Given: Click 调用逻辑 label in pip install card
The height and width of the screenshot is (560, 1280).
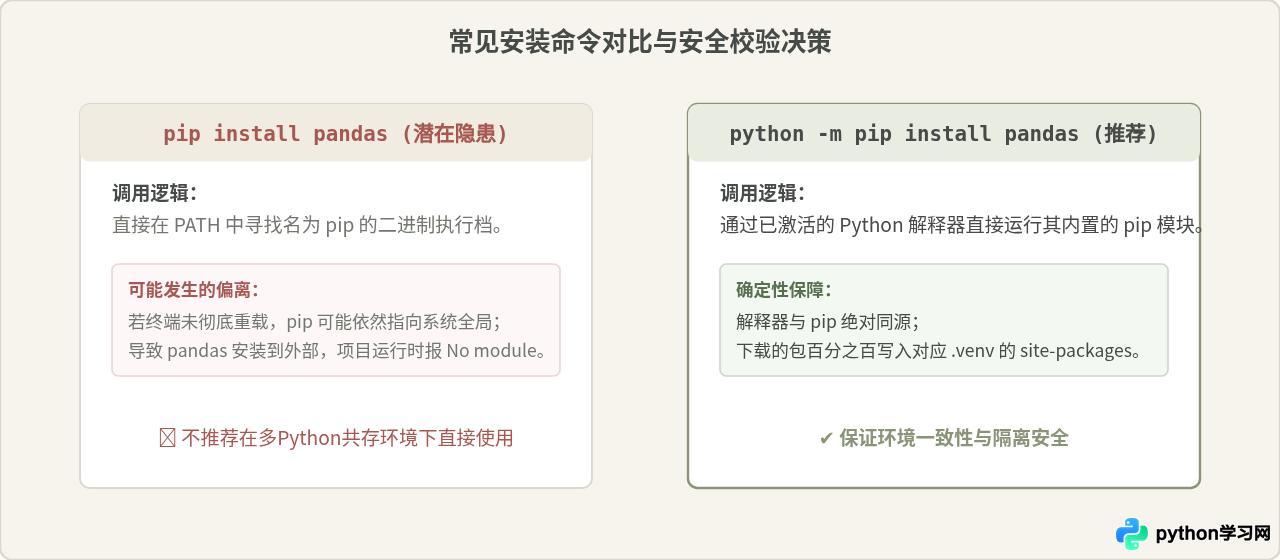Looking at the screenshot, I should click(x=155, y=194).
